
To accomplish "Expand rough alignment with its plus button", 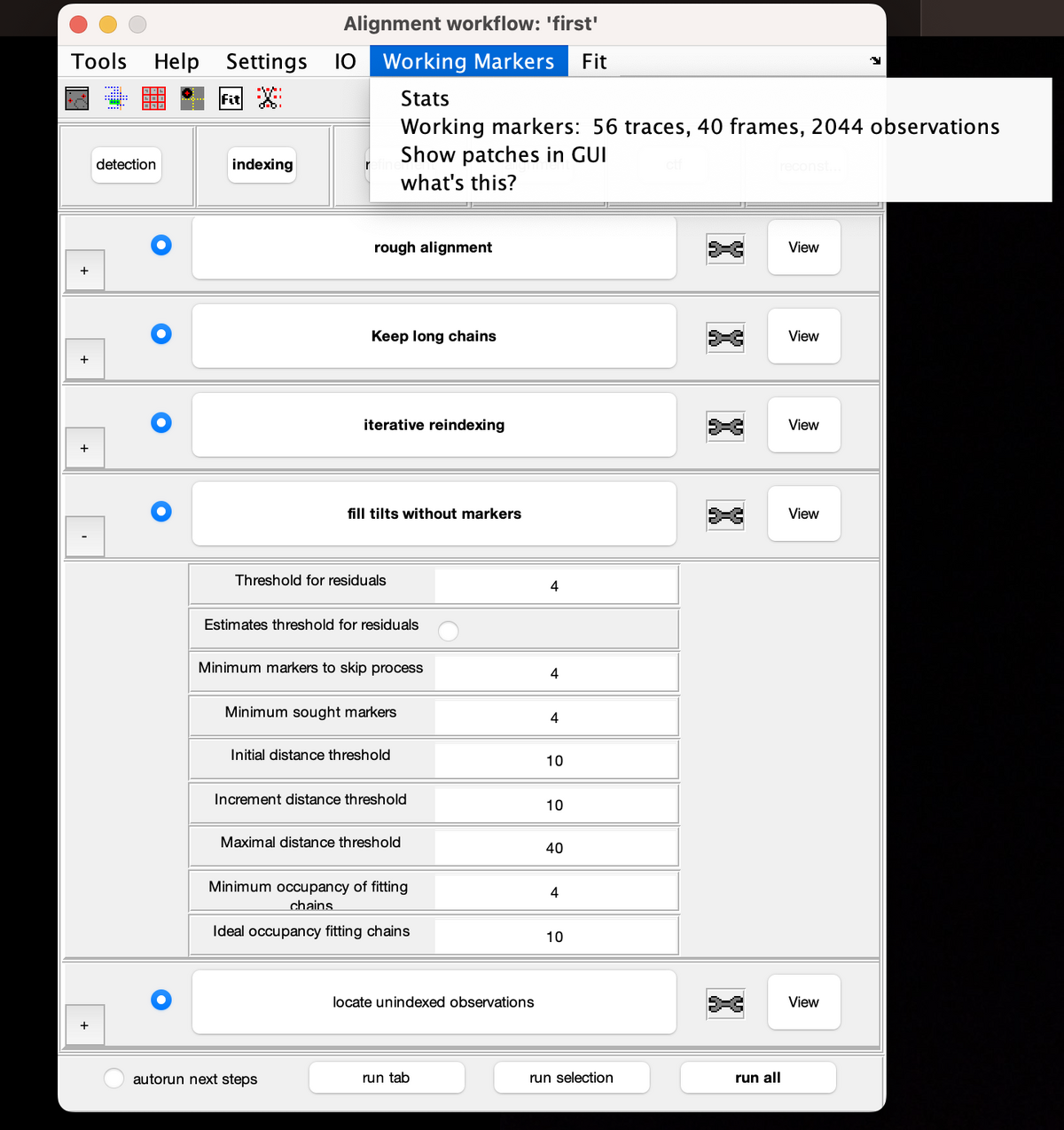I will tap(84, 270).
